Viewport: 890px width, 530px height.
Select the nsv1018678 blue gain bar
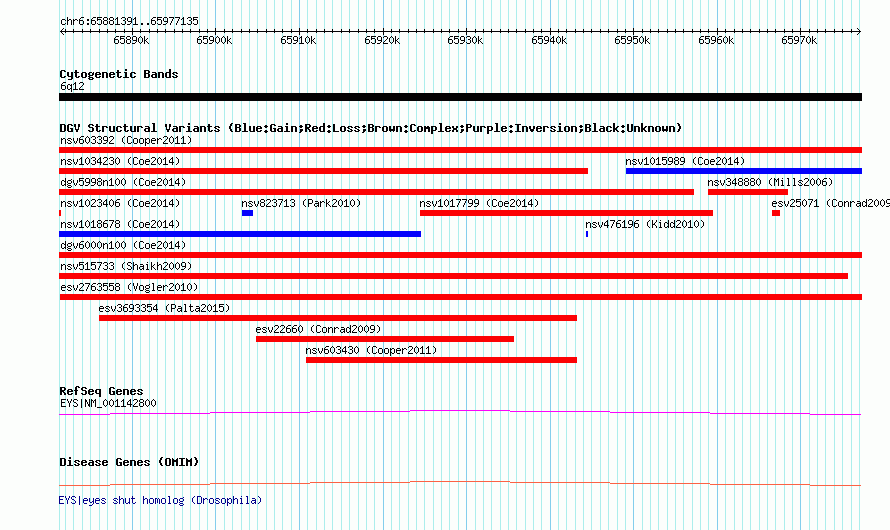pos(240,234)
